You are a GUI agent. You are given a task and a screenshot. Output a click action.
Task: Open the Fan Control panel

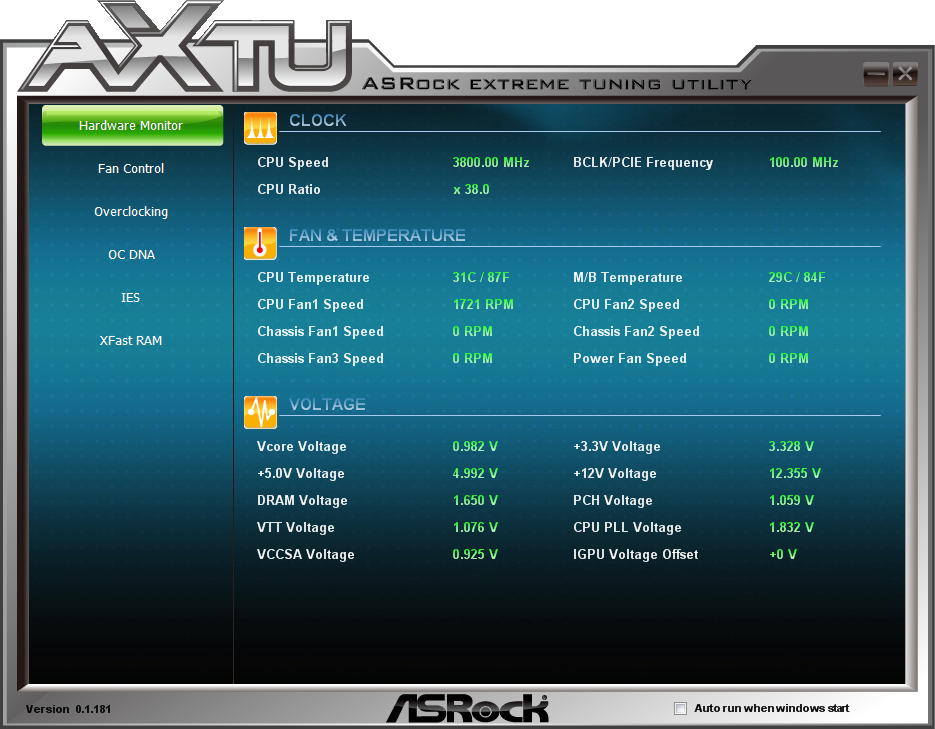click(x=131, y=168)
